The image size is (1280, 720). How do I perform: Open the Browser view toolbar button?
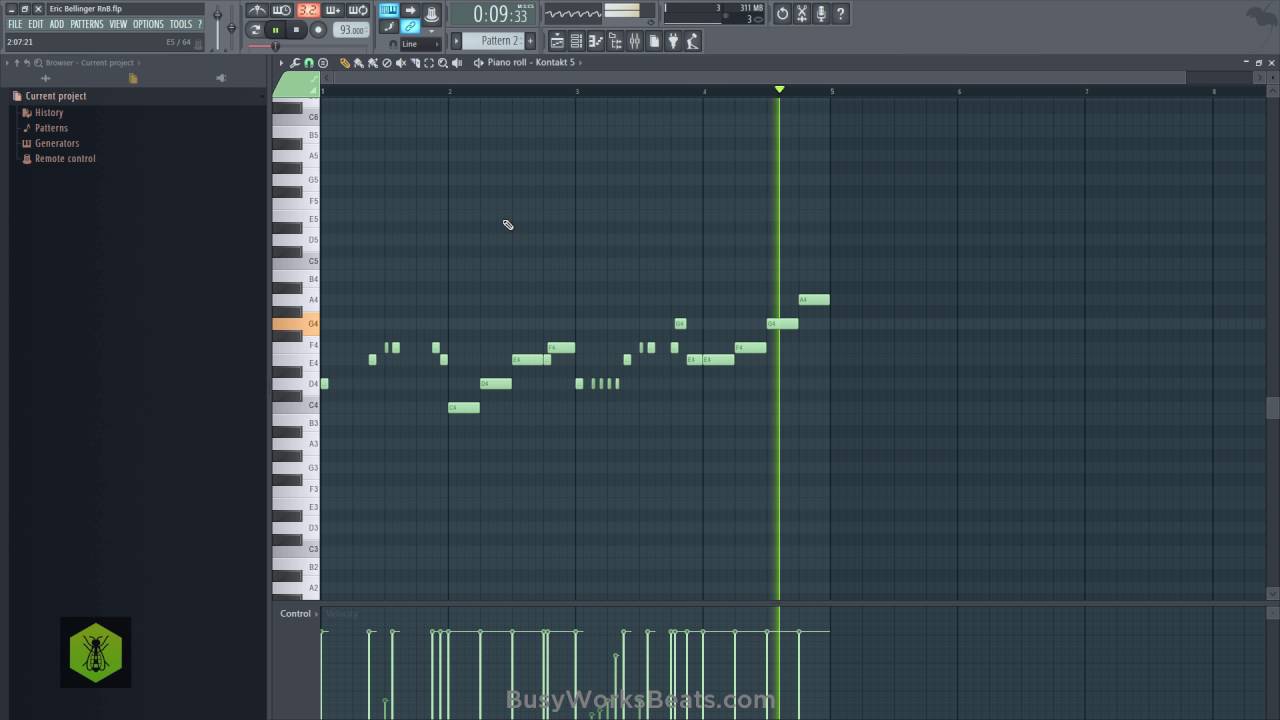[x=615, y=41]
